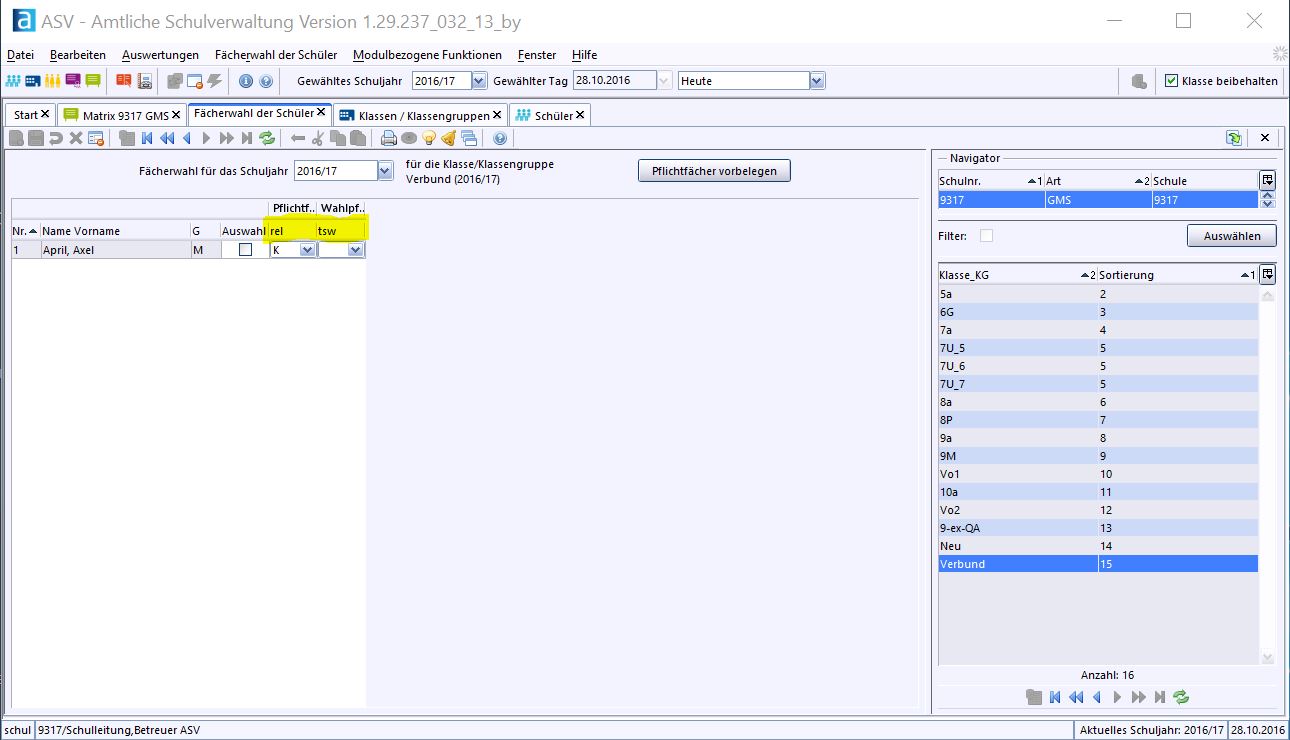Click the broom icon in module toolbar
The height and width of the screenshot is (740, 1290).
(449, 138)
